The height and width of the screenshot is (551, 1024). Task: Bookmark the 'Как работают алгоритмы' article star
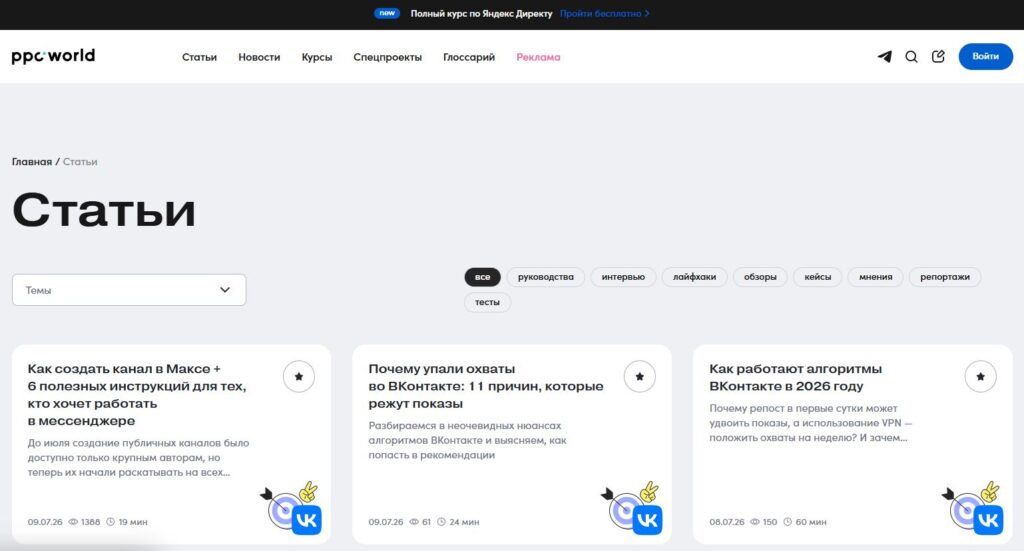tap(980, 377)
